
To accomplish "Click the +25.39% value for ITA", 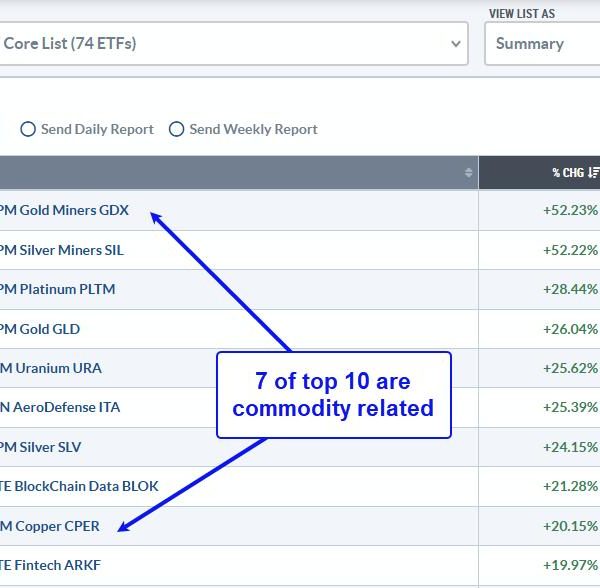I will click(x=570, y=407).
